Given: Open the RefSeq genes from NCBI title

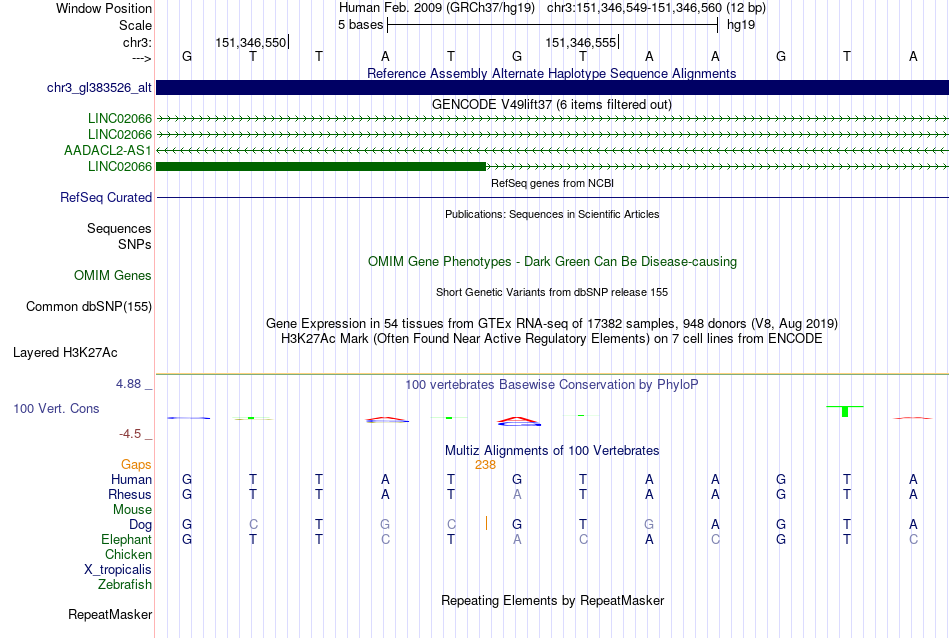Looking at the screenshot, I should coord(552,183).
